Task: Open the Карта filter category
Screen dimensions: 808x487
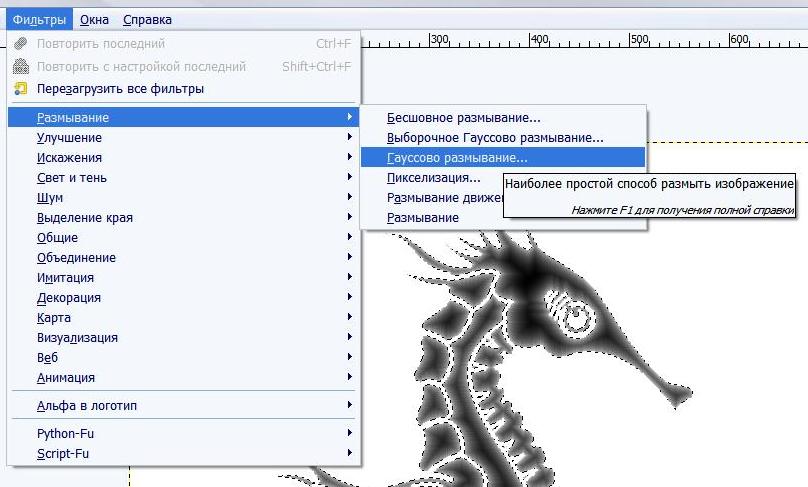Action: pos(184,318)
